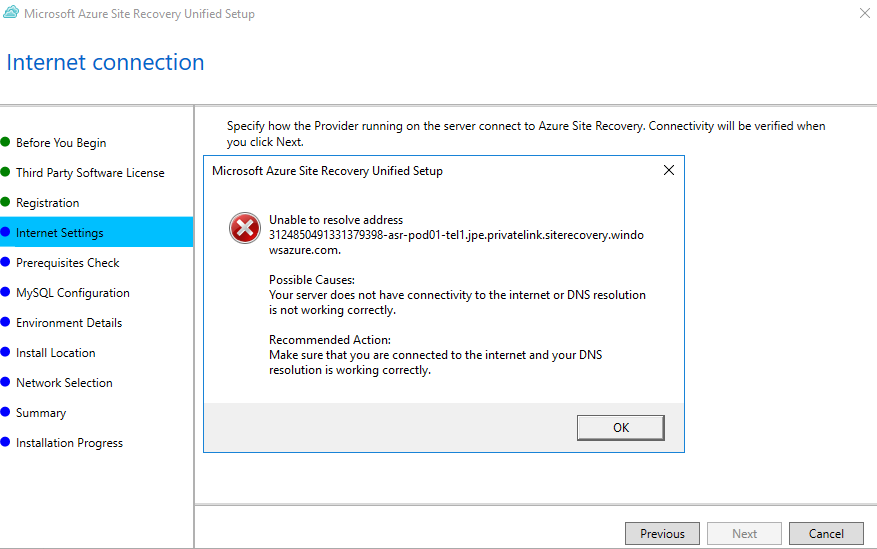Click the 'Unable to resolve address' text
Screen dimensions: 877x549
point(336,220)
